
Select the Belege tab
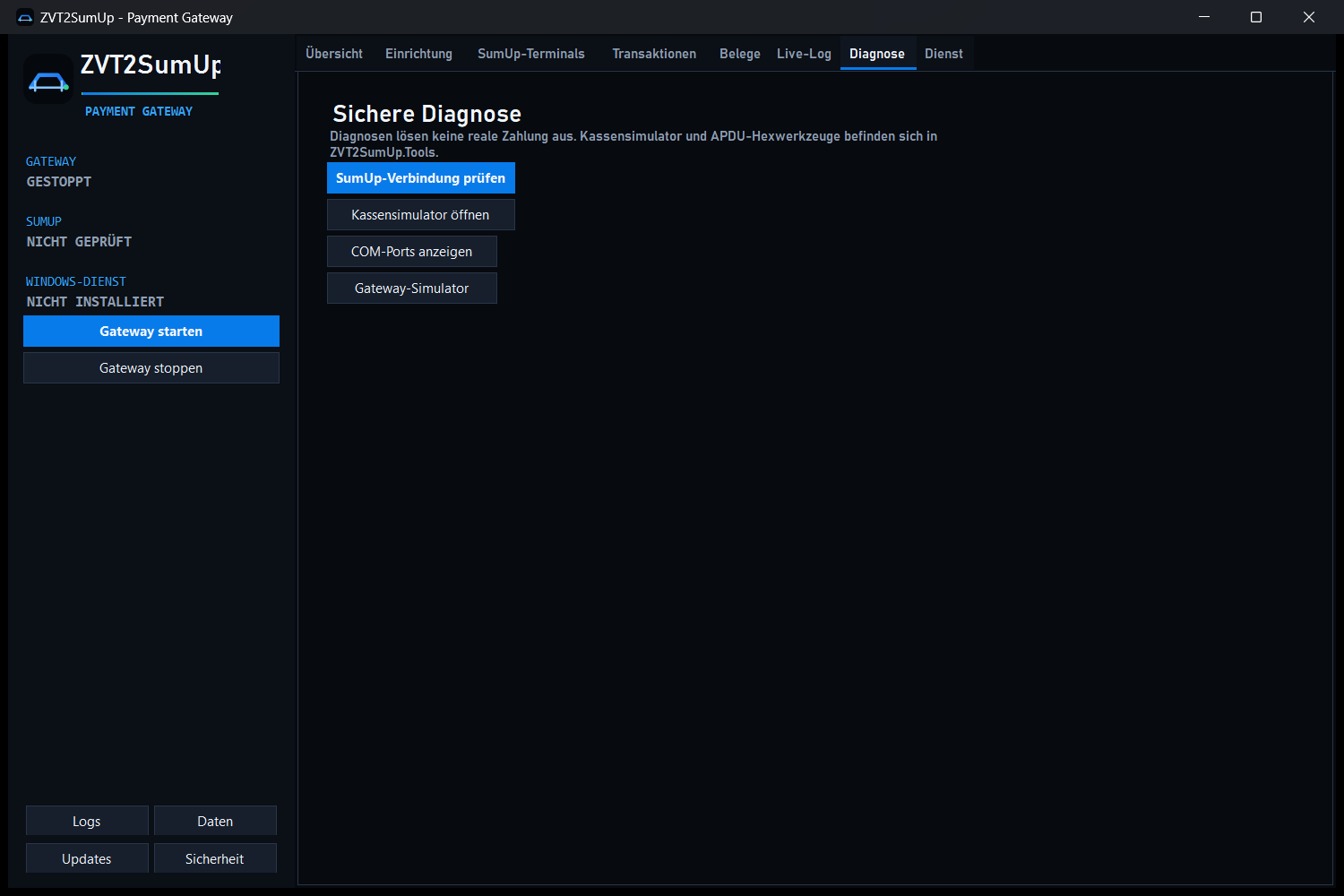(x=740, y=54)
